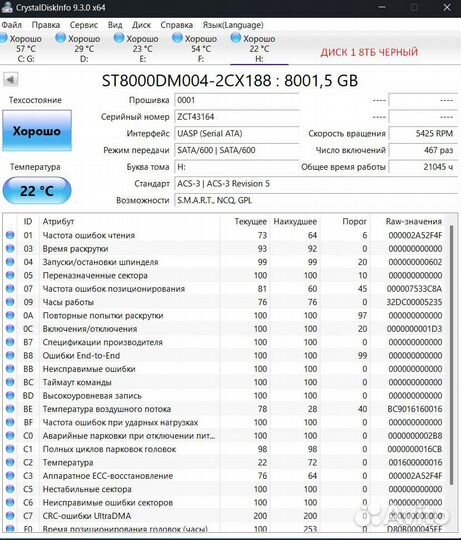Click the power-on count 467 раз
461x540 pixels.
(x=423, y=150)
